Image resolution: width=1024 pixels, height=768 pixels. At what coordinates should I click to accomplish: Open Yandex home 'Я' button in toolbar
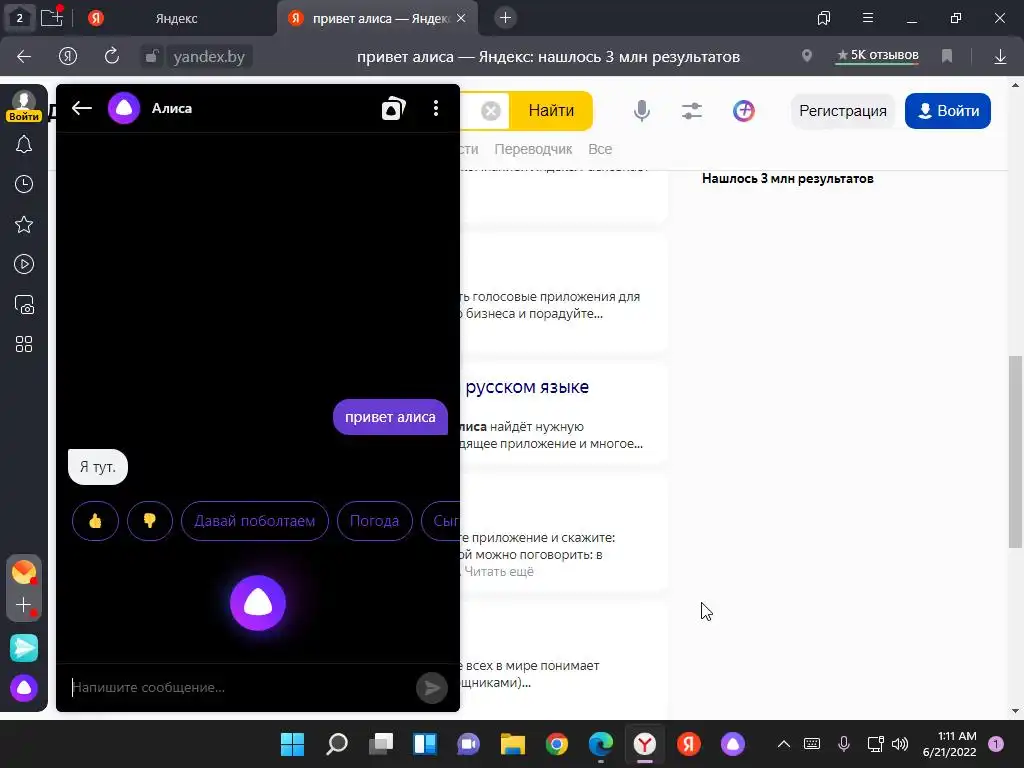[x=68, y=57]
